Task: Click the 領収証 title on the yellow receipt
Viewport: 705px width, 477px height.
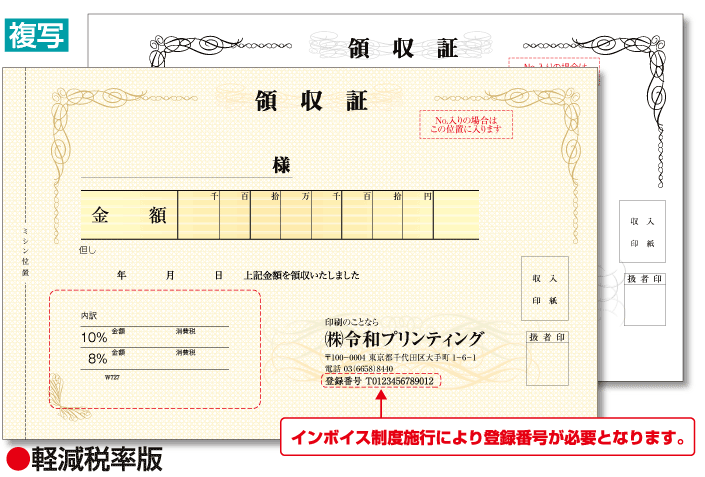Action: click(x=312, y=101)
